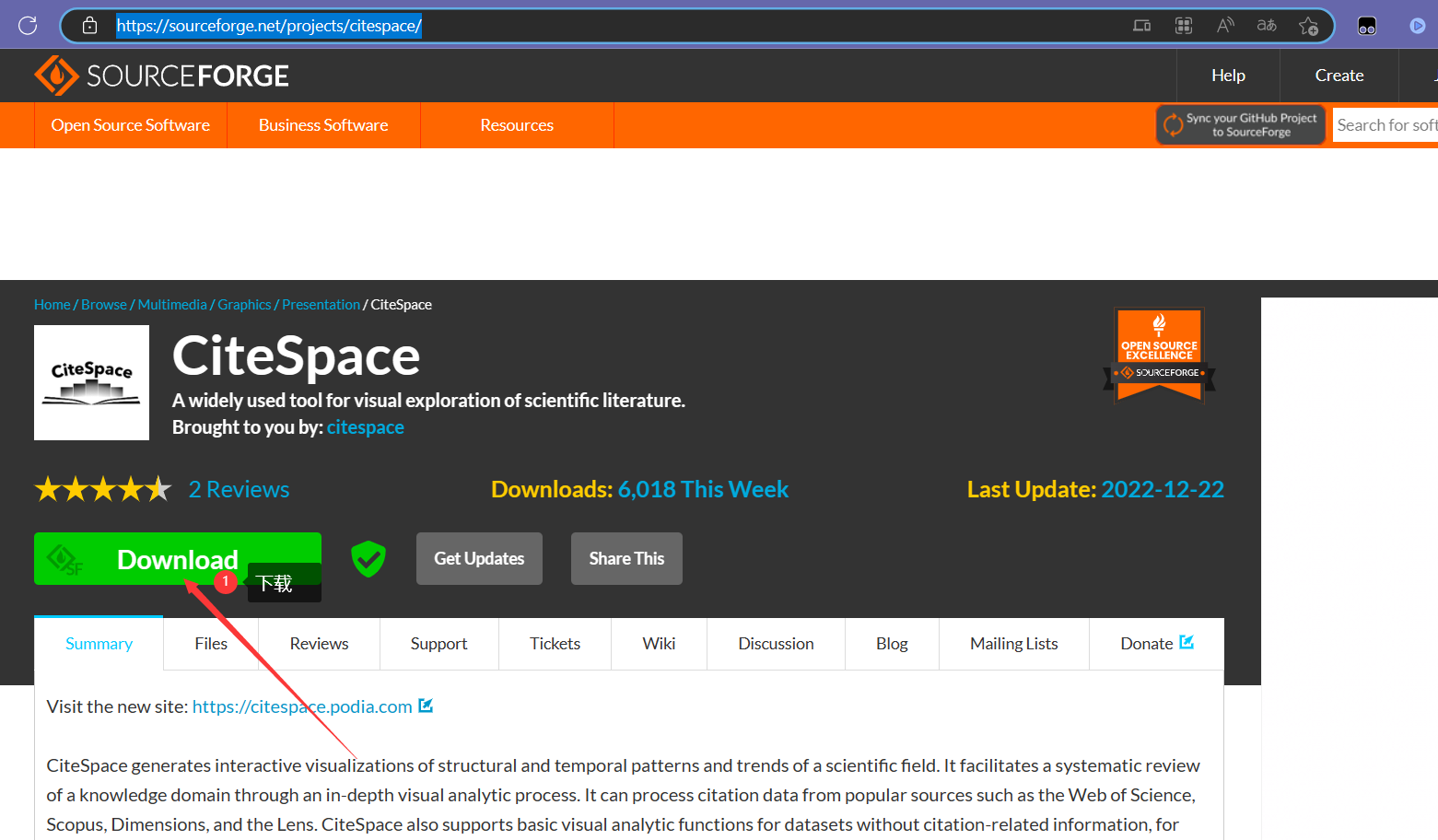Click the translate icon in the address bar
Screen dimensions: 1438x840
pos(1267,26)
